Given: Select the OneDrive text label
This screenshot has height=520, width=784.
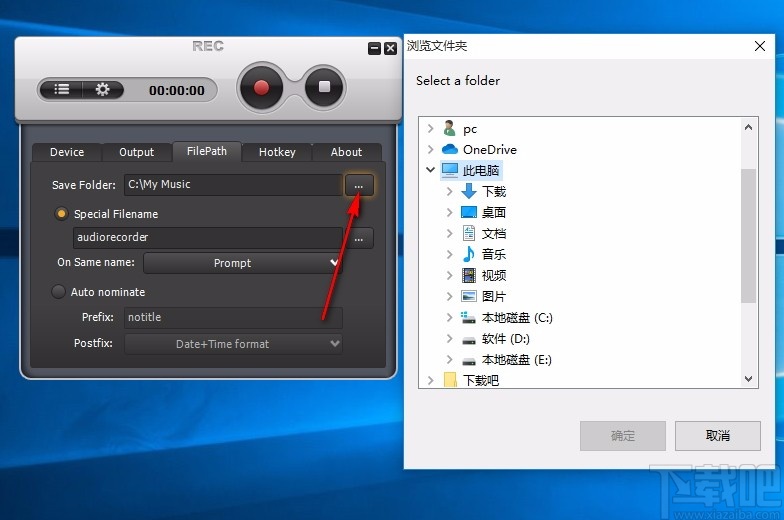Looking at the screenshot, I should 490,150.
